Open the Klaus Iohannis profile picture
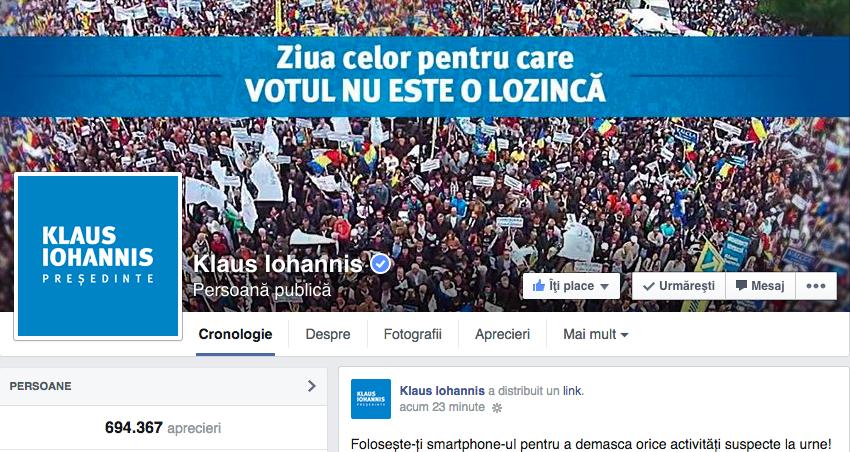This screenshot has height=452, width=850. [x=98, y=256]
